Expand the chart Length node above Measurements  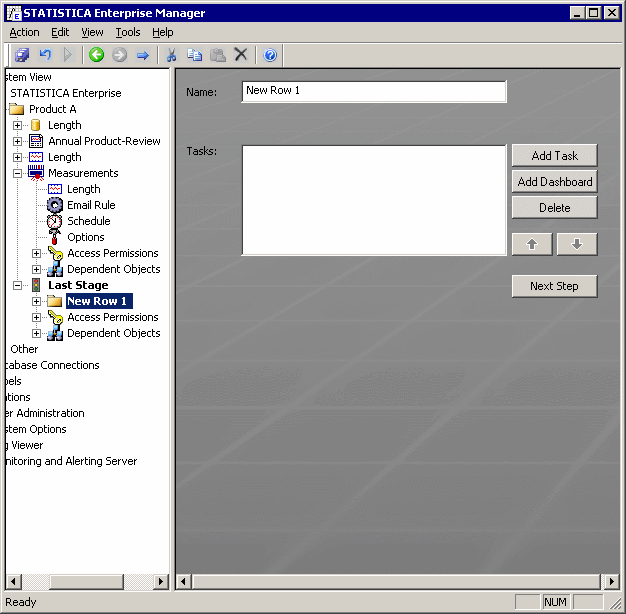[x=17, y=157]
